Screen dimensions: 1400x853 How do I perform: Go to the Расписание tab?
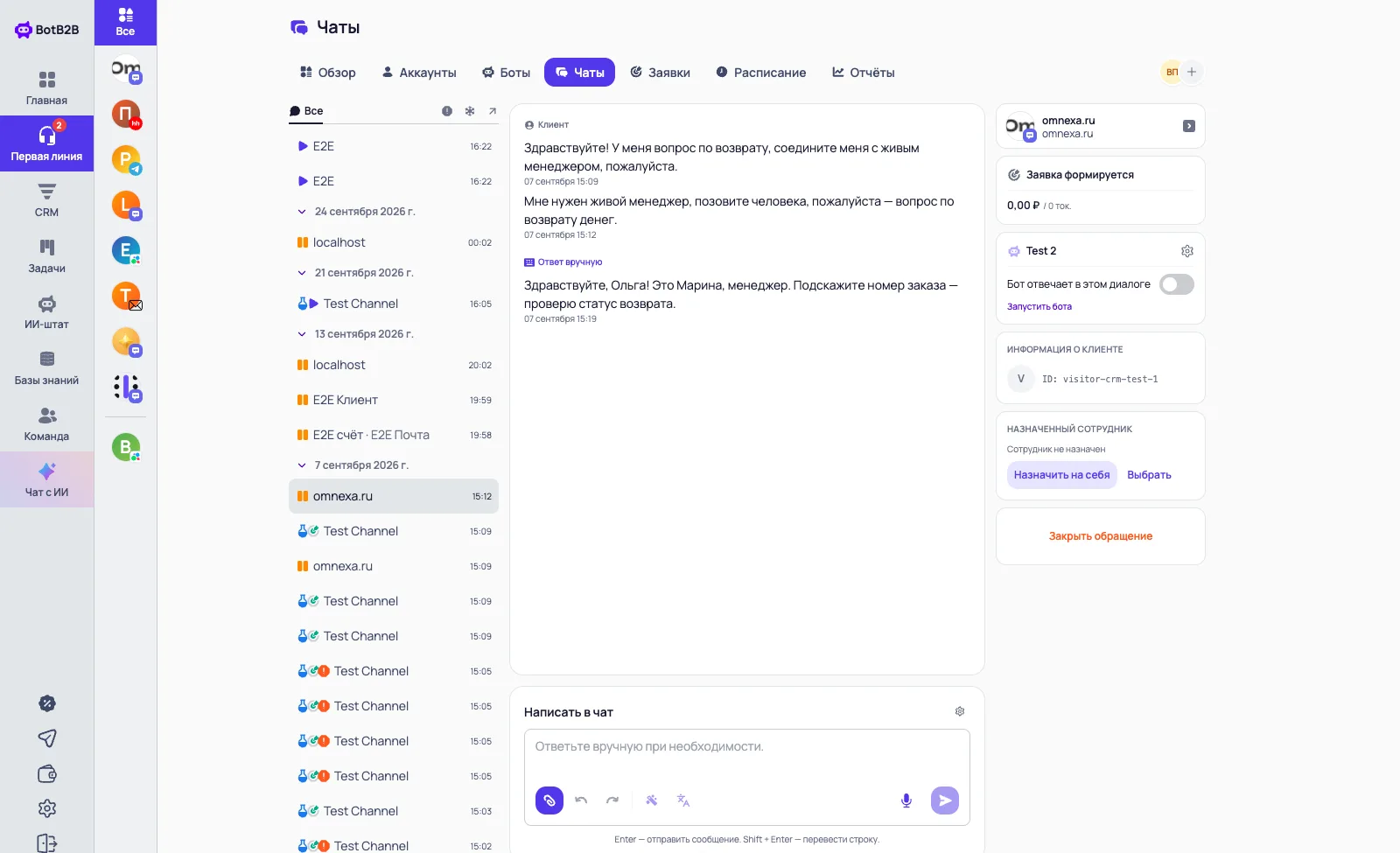tap(761, 73)
